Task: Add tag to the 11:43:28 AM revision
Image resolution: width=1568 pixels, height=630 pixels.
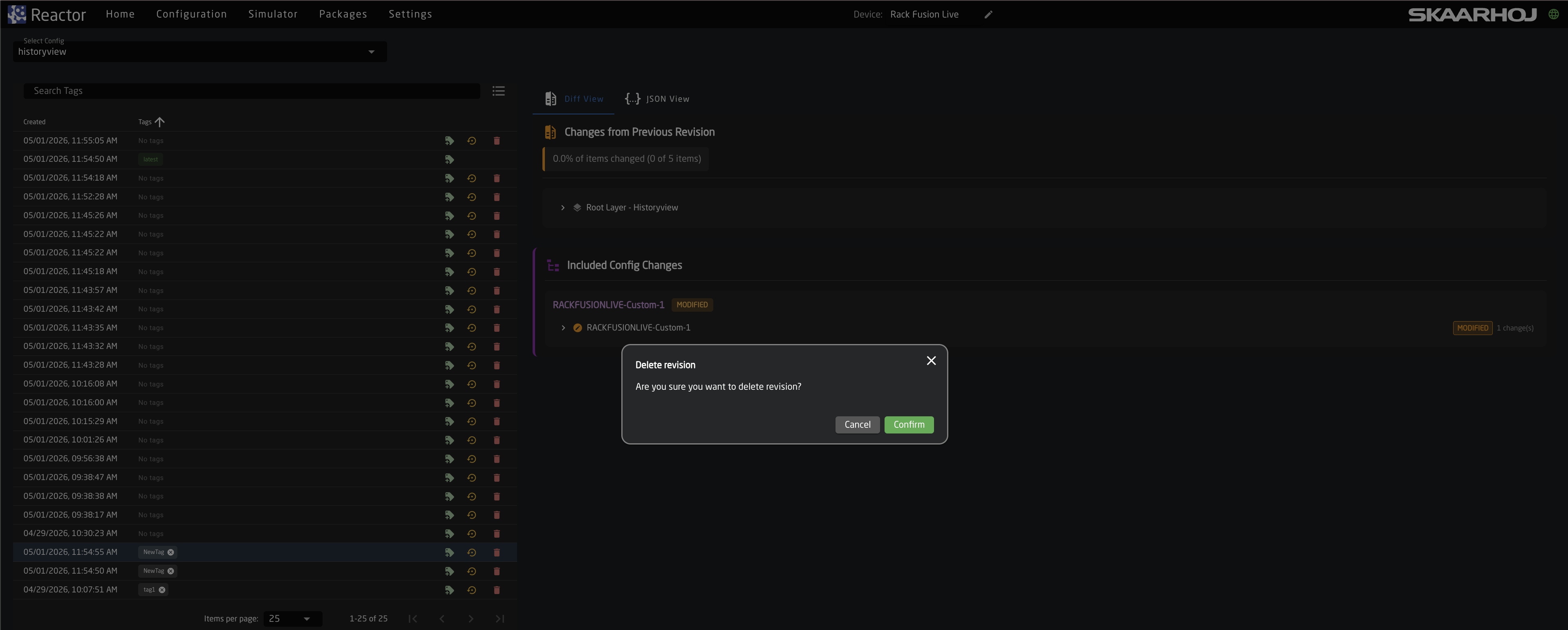Action: (449, 366)
